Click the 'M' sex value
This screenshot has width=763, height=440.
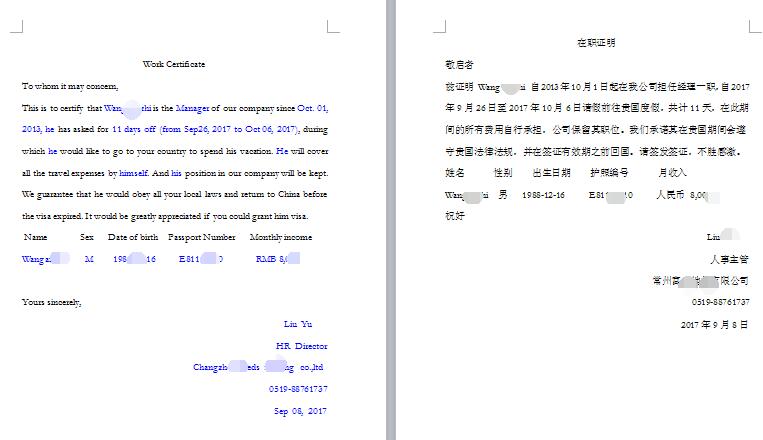coord(89,259)
